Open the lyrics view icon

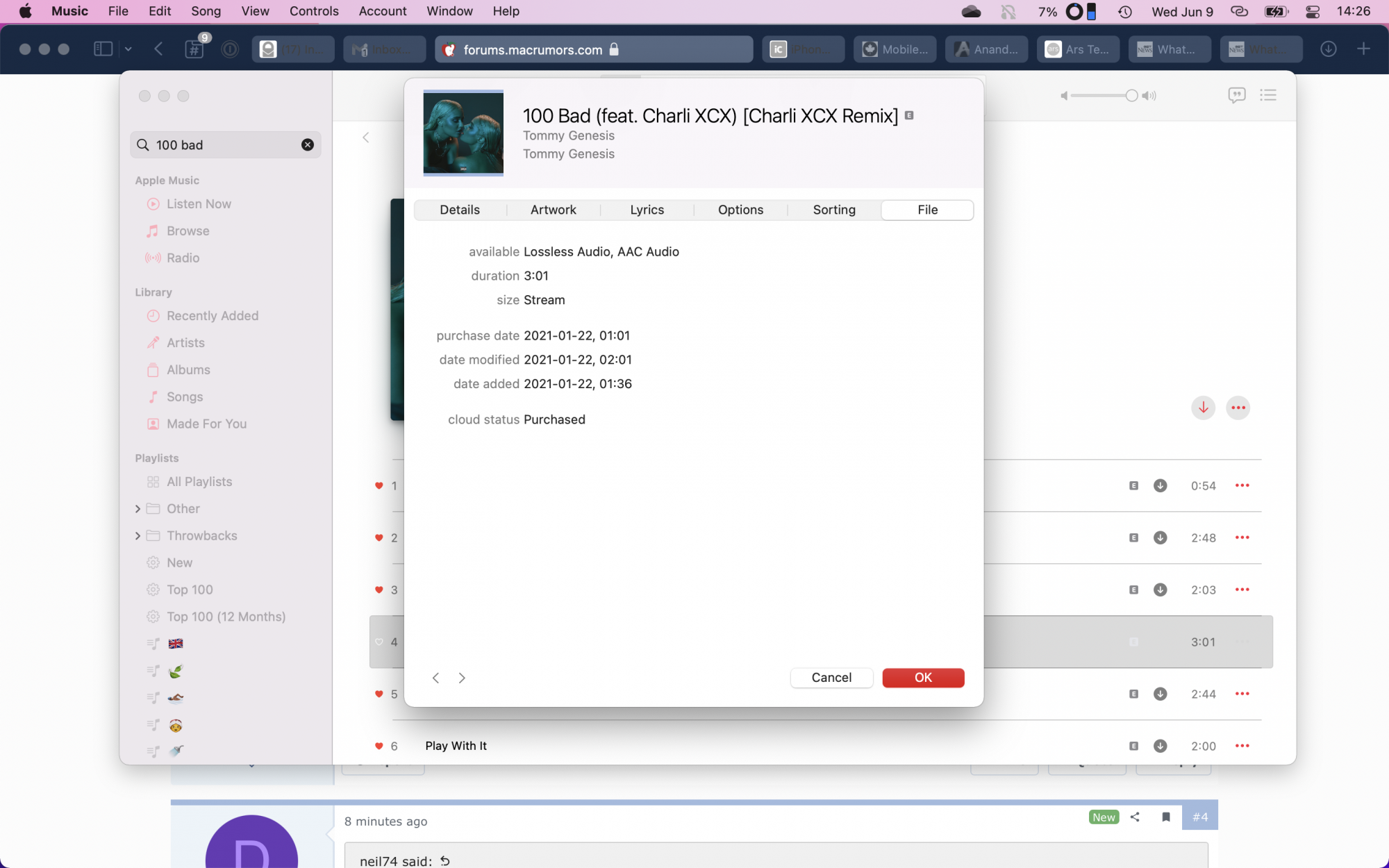(1236, 95)
